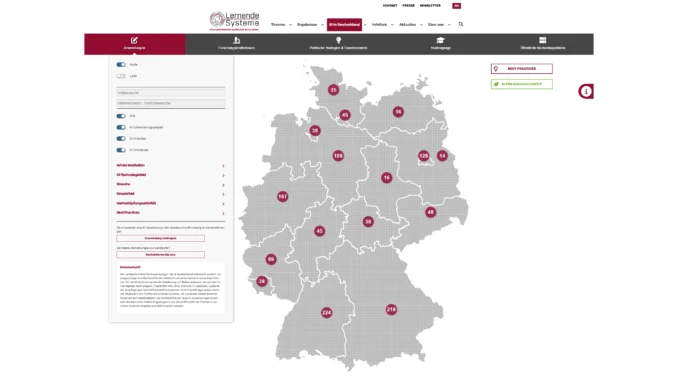Open the round info icon at right edge
Screen dimensions: 678x381
coord(586,91)
